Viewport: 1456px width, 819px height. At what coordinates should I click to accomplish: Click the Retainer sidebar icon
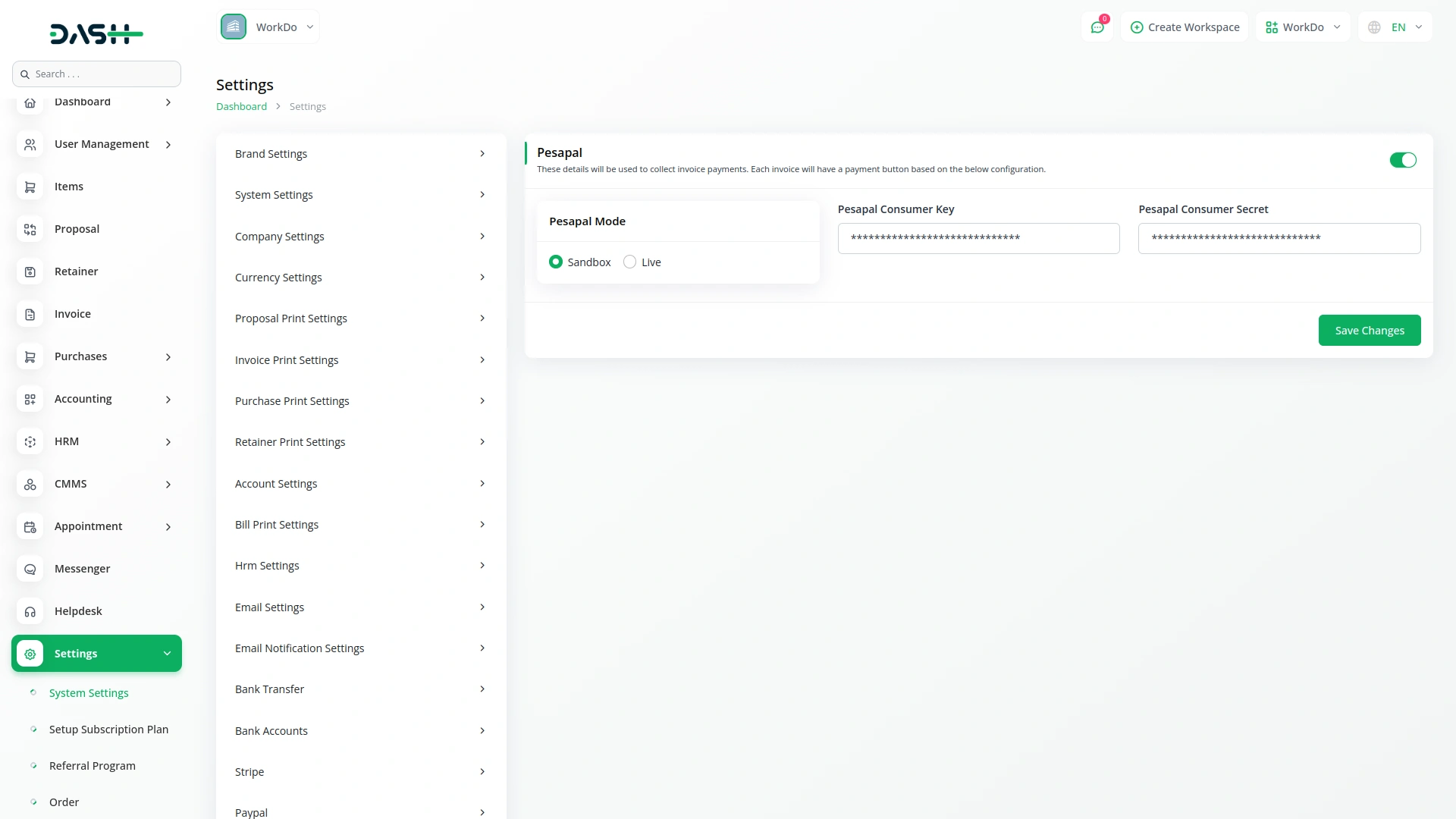(30, 271)
